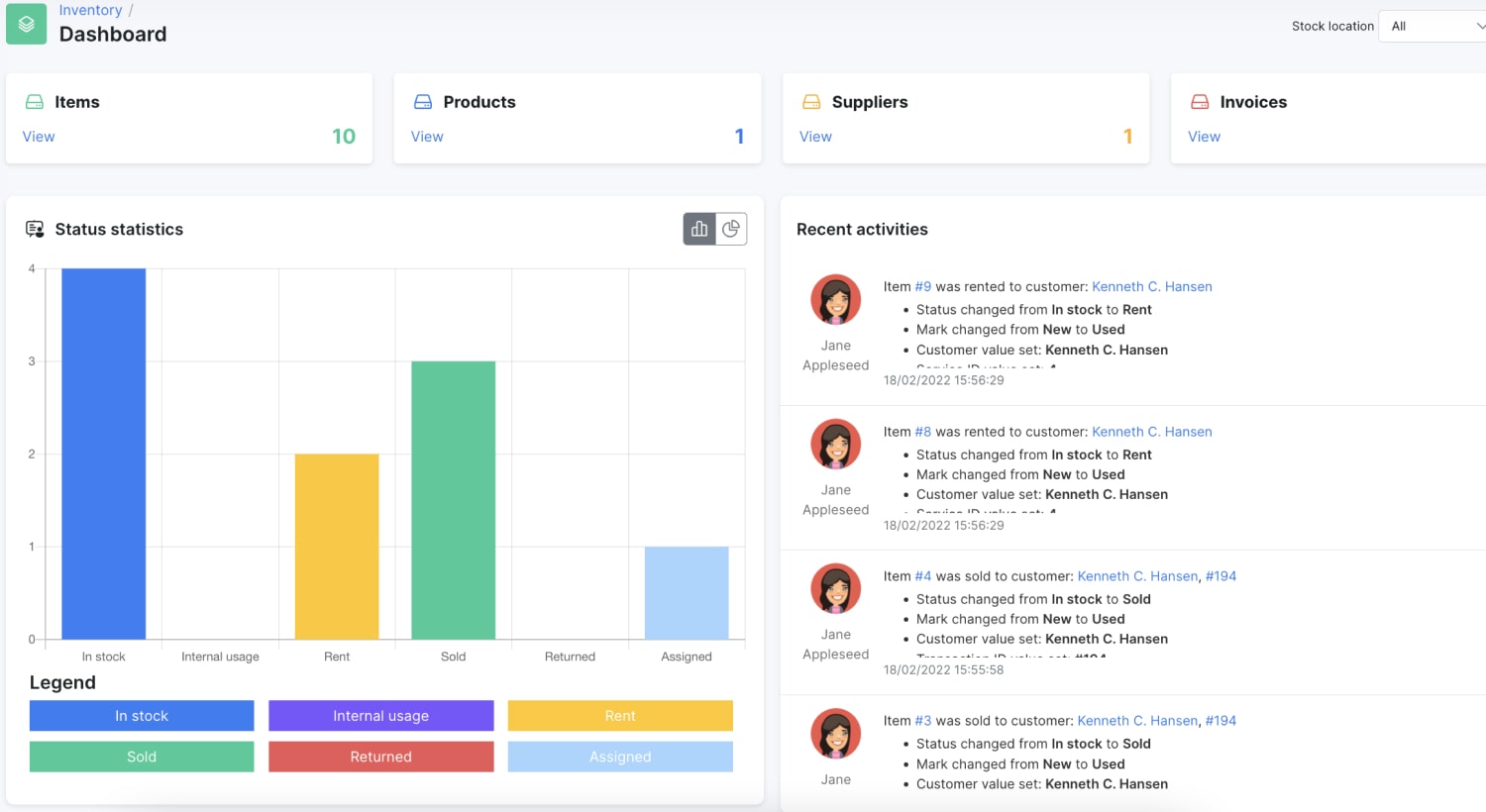This screenshot has width=1486, height=812.
Task: Follow the Kenneth C. Hansen customer link
Action: 1152,286
